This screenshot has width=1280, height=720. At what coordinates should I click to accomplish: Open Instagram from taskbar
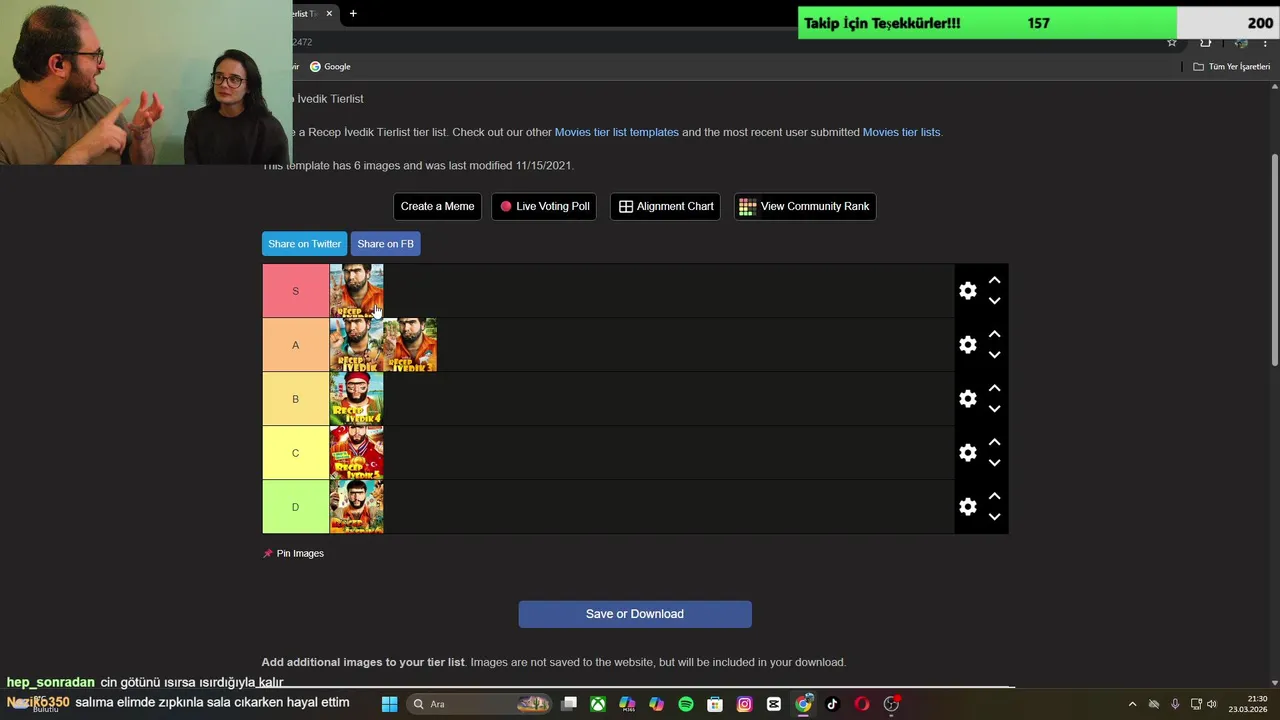[x=744, y=704]
